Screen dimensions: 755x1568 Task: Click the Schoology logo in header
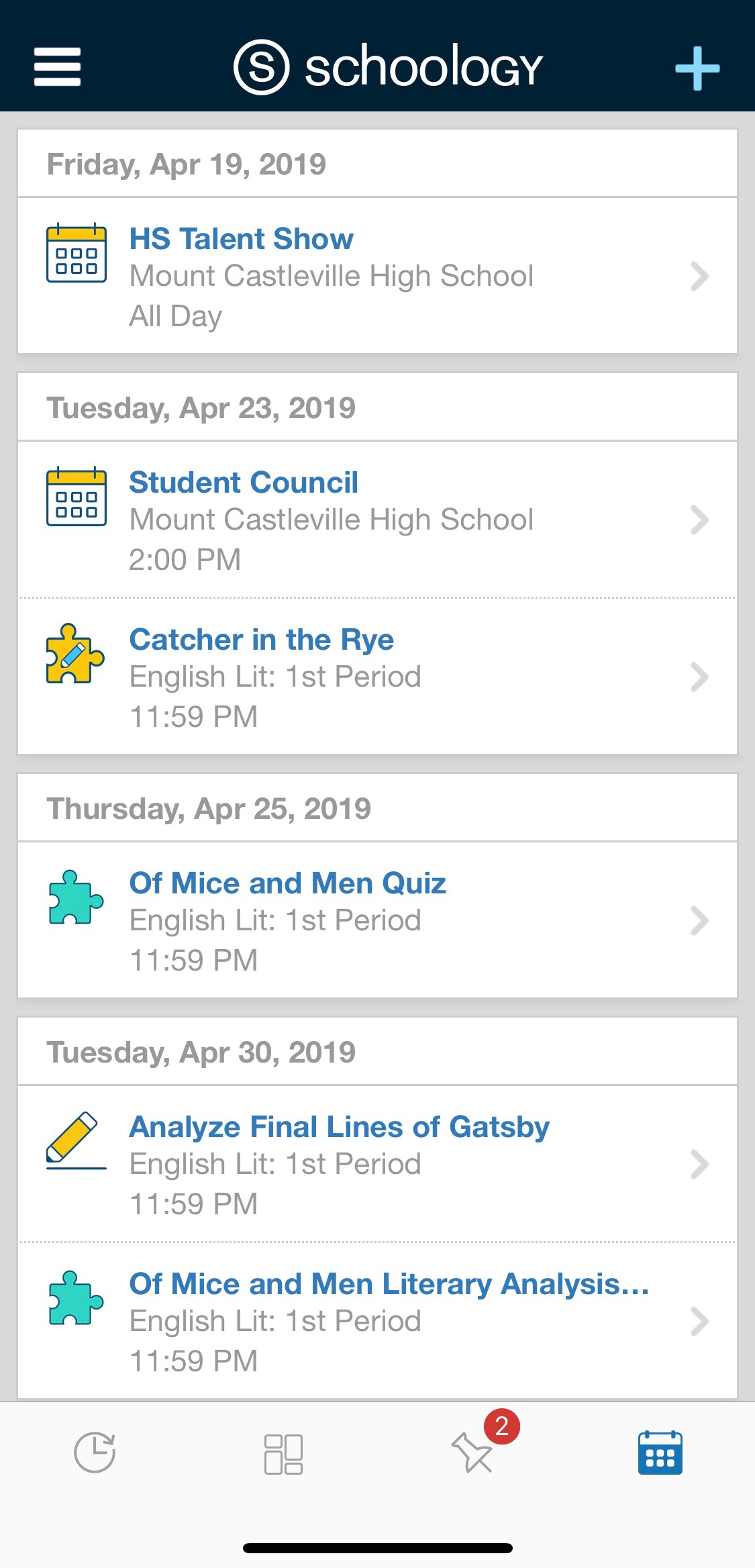(388, 66)
